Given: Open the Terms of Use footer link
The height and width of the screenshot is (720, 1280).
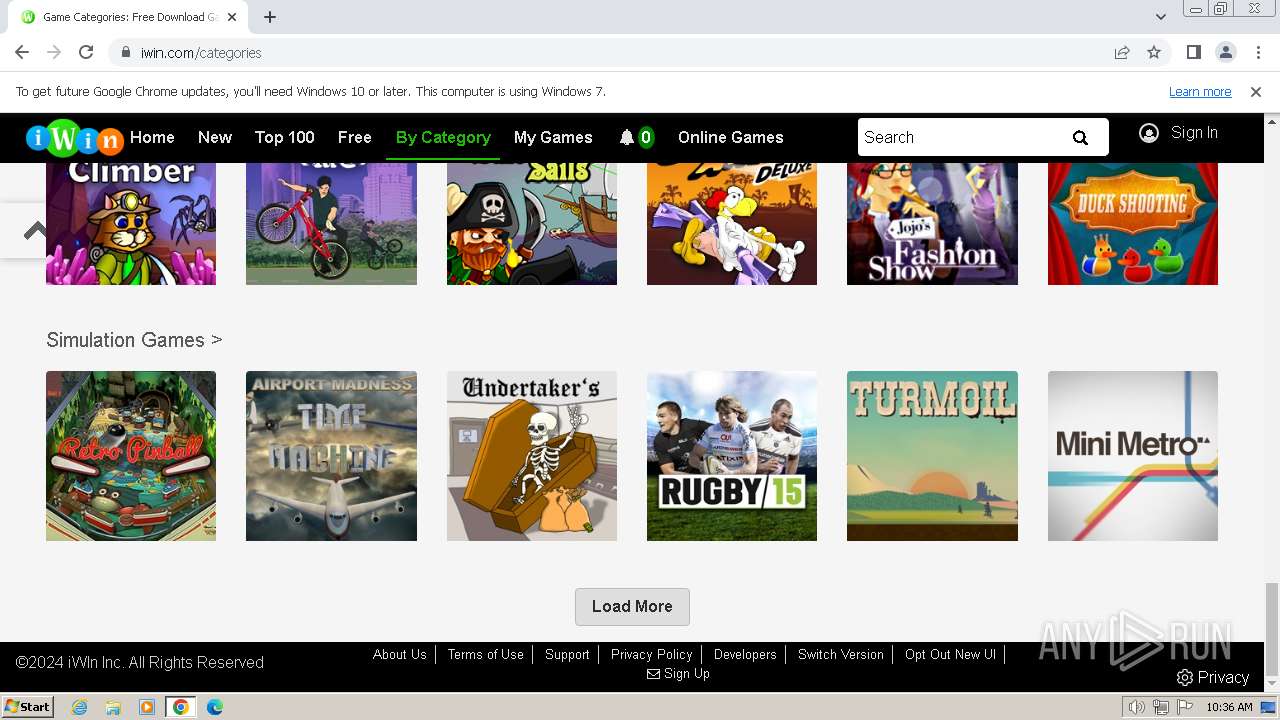Looking at the screenshot, I should coord(486,655).
